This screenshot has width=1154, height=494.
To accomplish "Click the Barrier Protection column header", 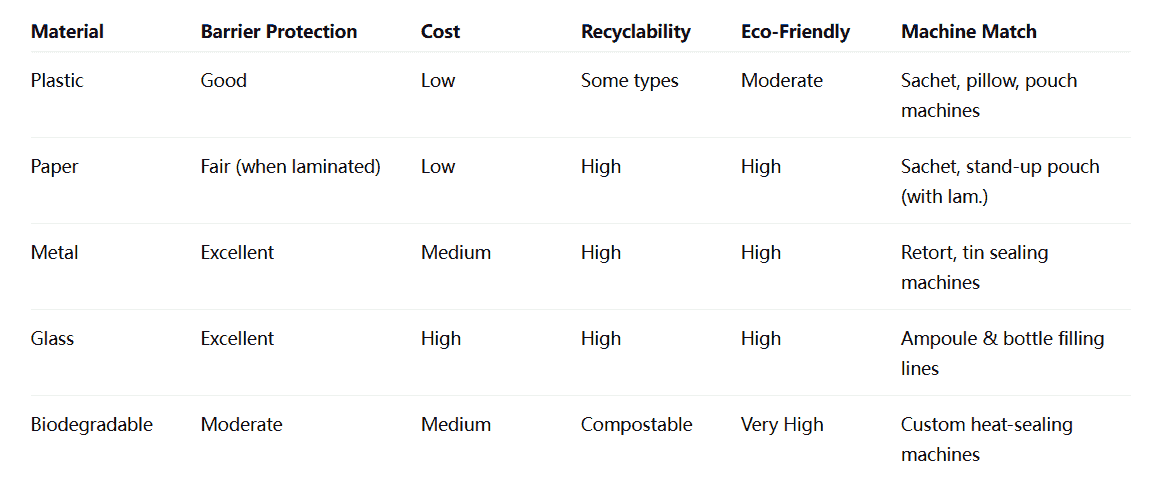I will [279, 32].
